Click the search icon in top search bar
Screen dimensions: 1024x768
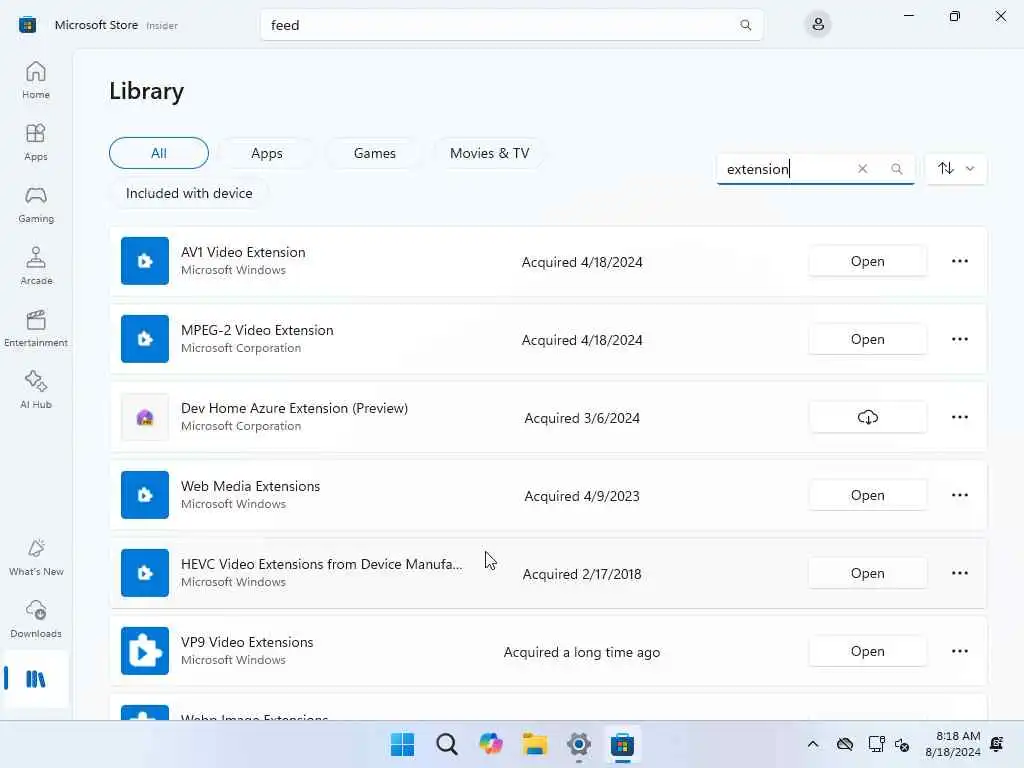tap(745, 25)
